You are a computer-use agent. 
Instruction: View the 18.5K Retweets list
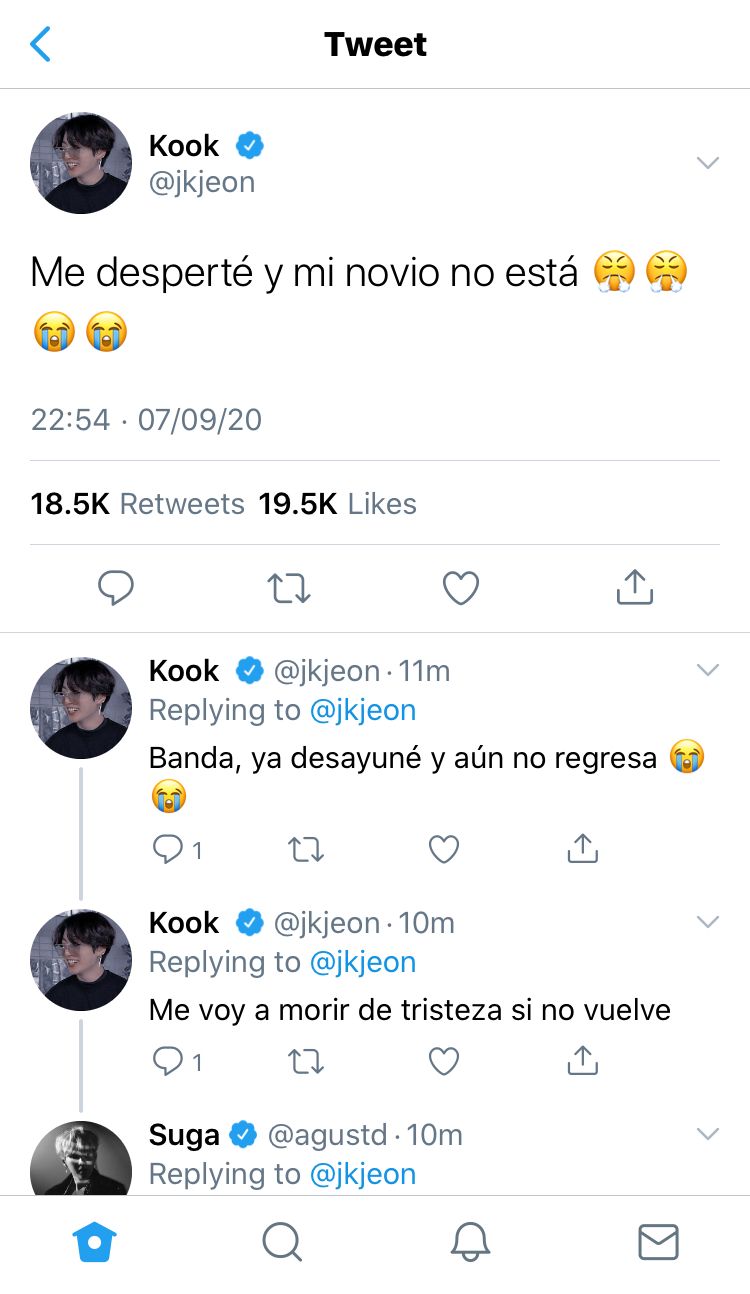(137, 504)
